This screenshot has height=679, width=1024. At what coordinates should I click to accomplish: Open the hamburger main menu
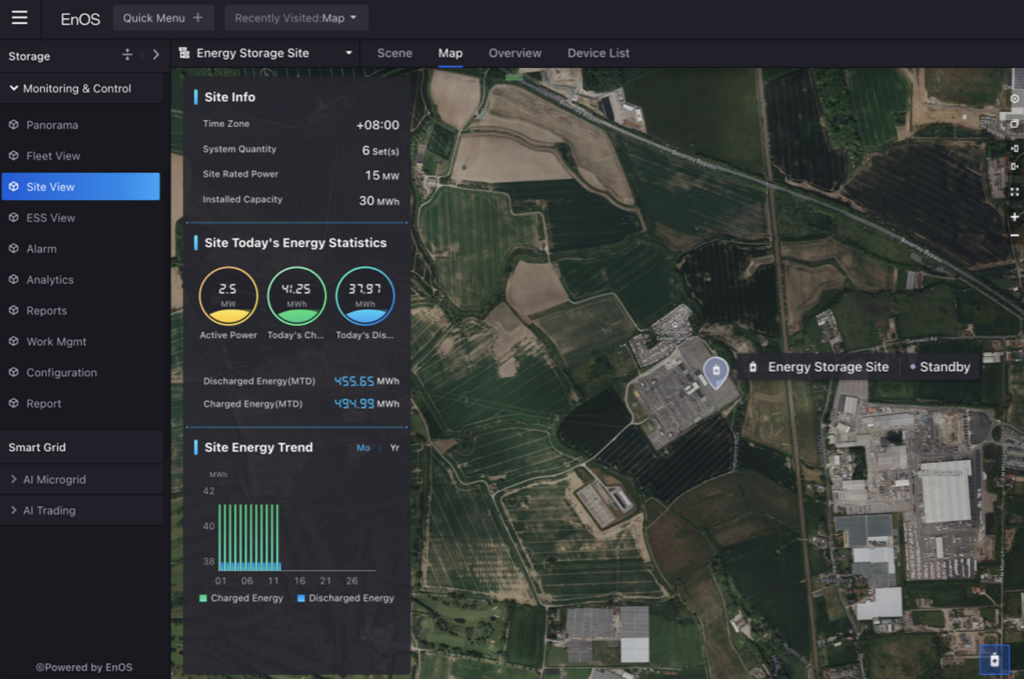coord(19,18)
